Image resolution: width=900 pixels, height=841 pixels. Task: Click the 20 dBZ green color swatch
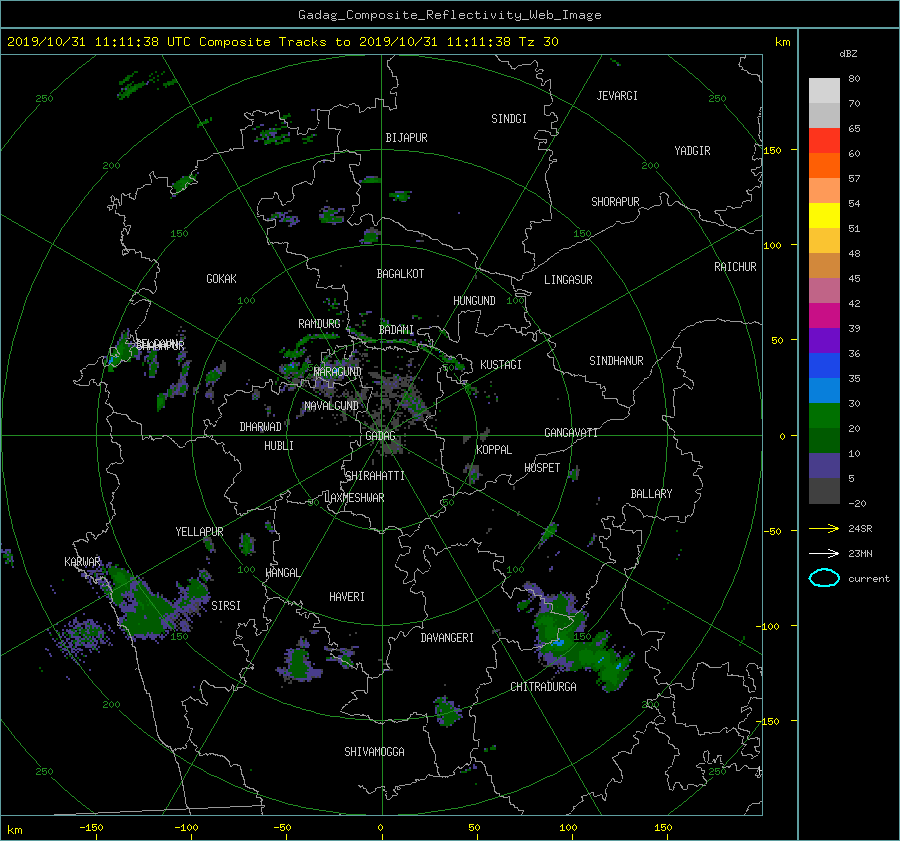click(824, 415)
